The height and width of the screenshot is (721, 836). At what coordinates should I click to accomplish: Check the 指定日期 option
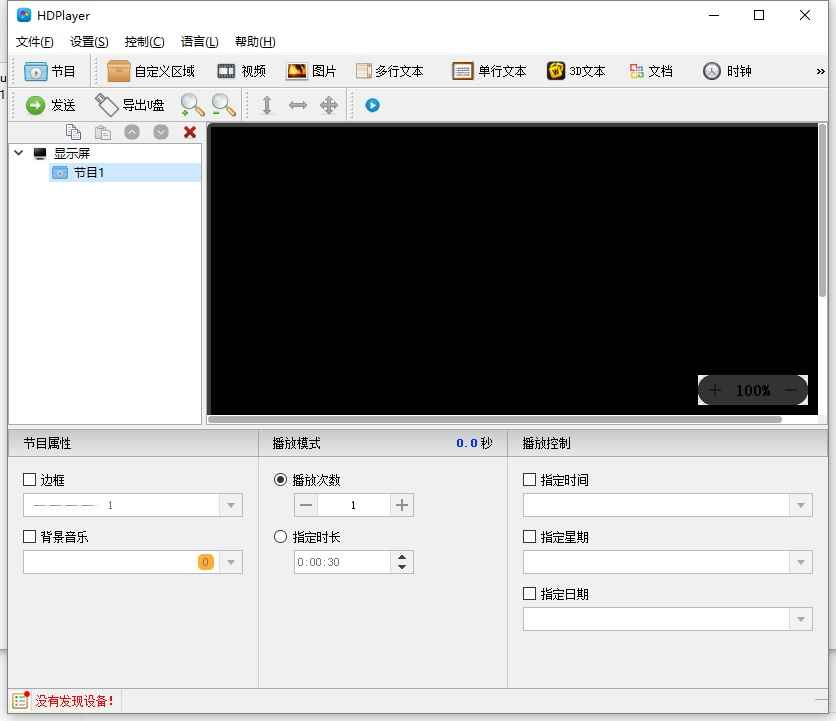click(529, 593)
